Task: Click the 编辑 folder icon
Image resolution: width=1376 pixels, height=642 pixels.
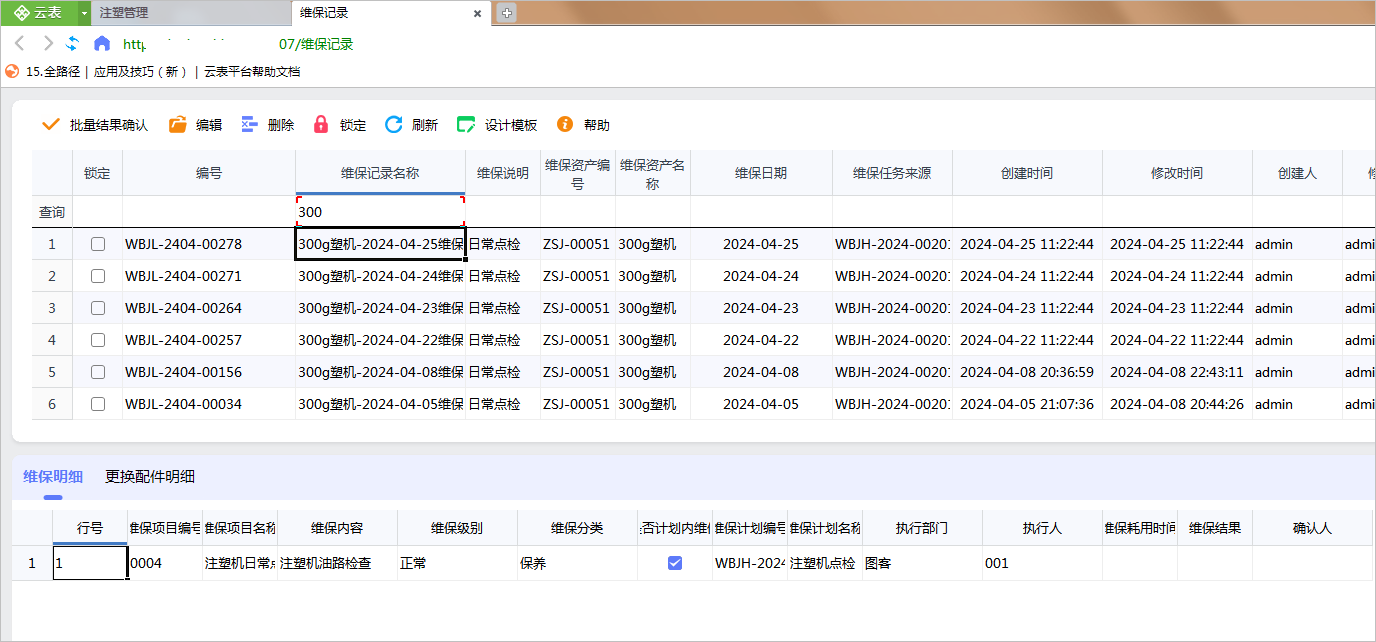Action: point(178,125)
